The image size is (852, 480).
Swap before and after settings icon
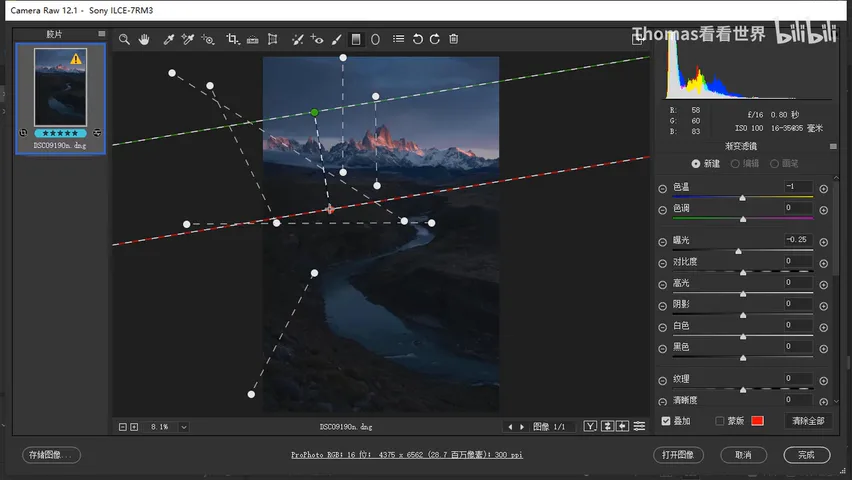pos(607,426)
